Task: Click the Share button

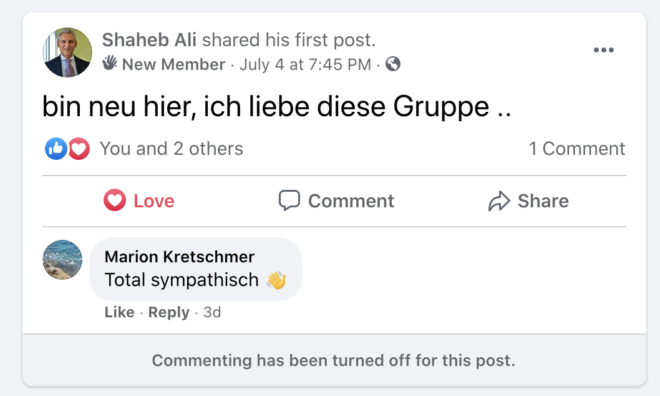Action: tap(528, 201)
